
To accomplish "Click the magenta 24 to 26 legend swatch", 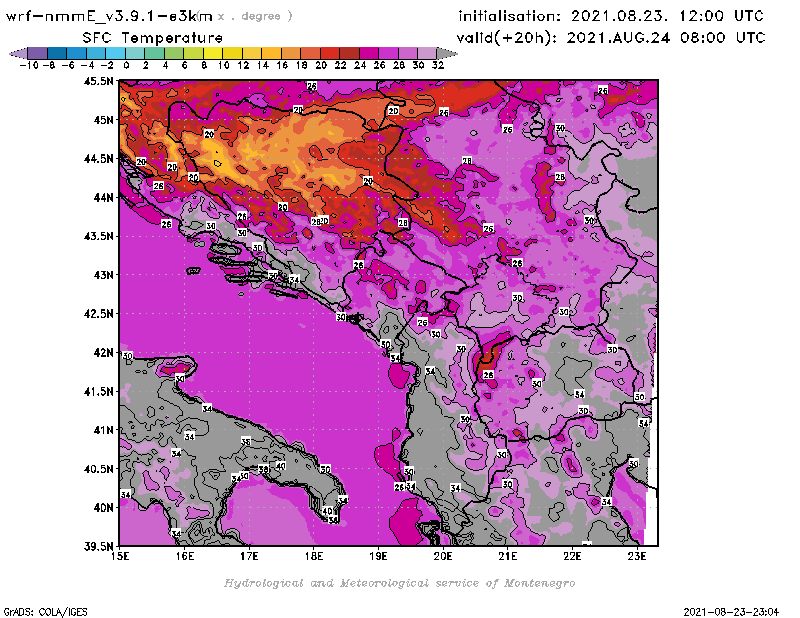I will pos(369,53).
